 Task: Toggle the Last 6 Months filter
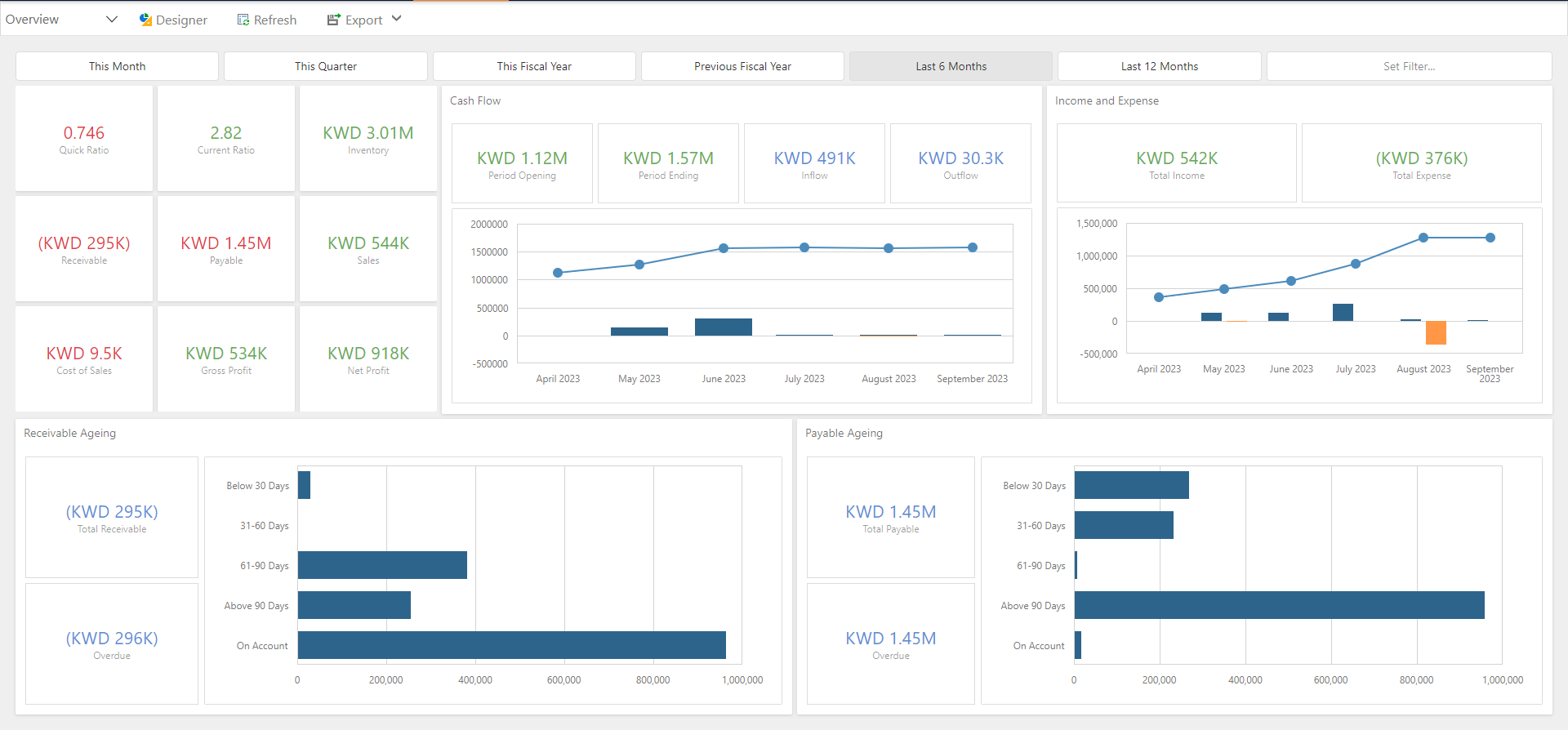coord(951,66)
